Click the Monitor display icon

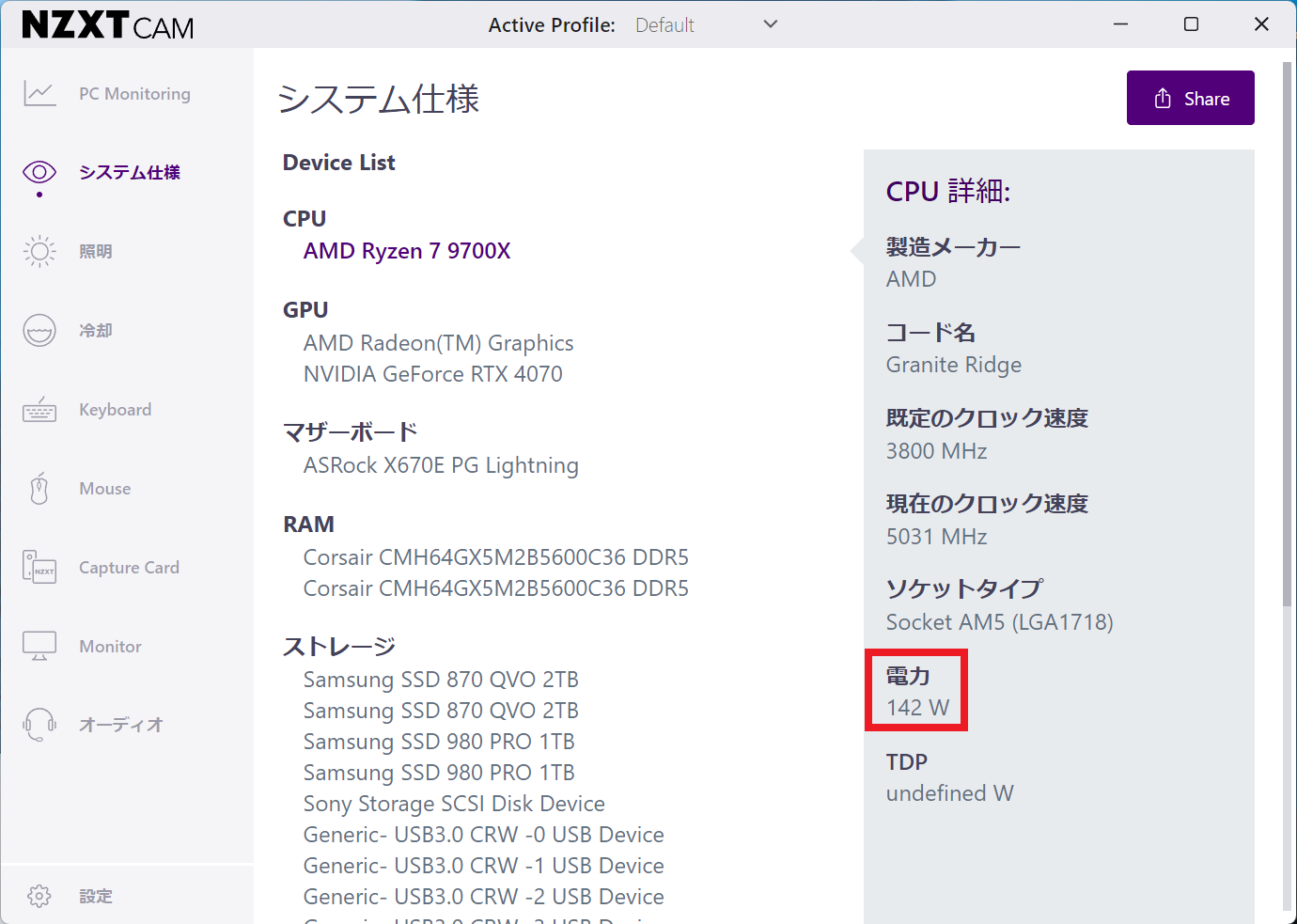39,647
